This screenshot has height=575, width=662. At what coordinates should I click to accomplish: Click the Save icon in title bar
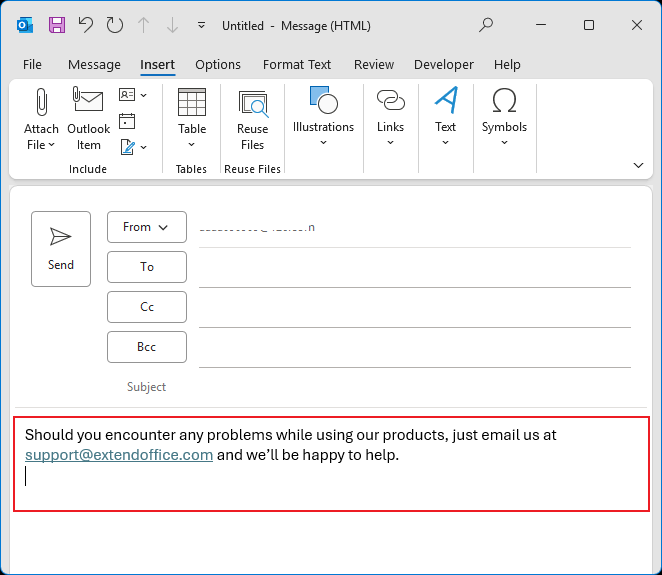(57, 25)
